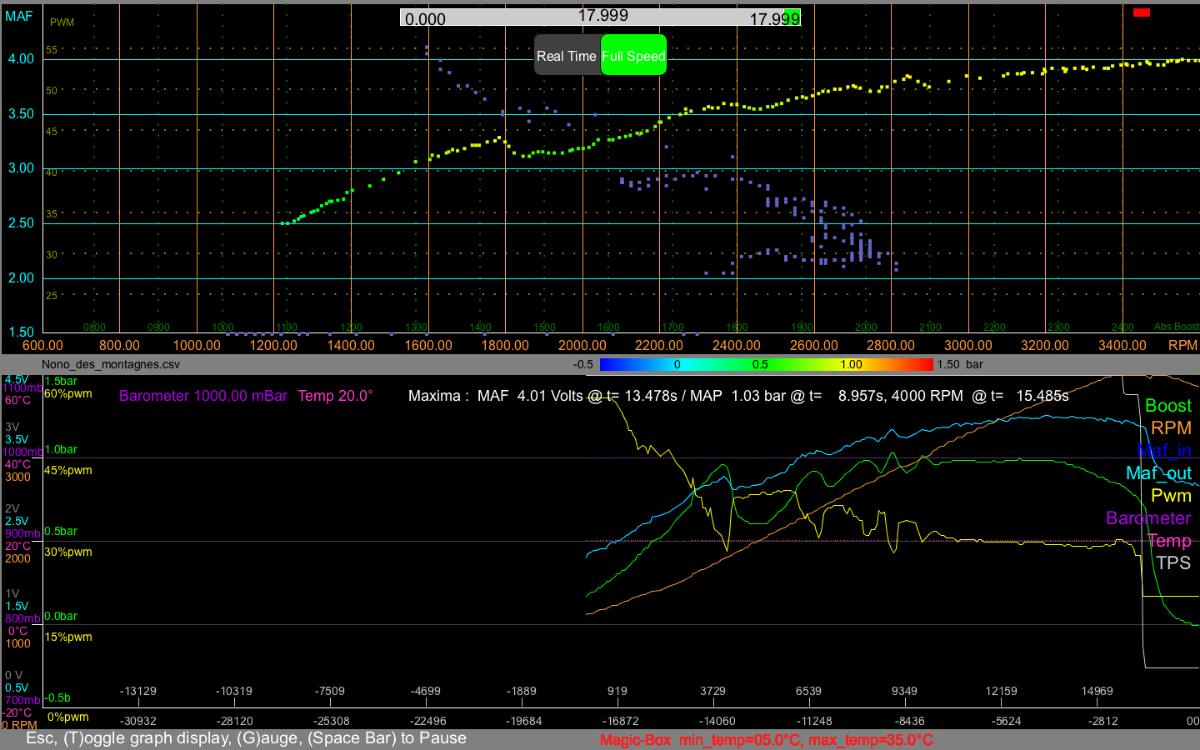
Task: Click the TPS legend label
Action: 1173,562
